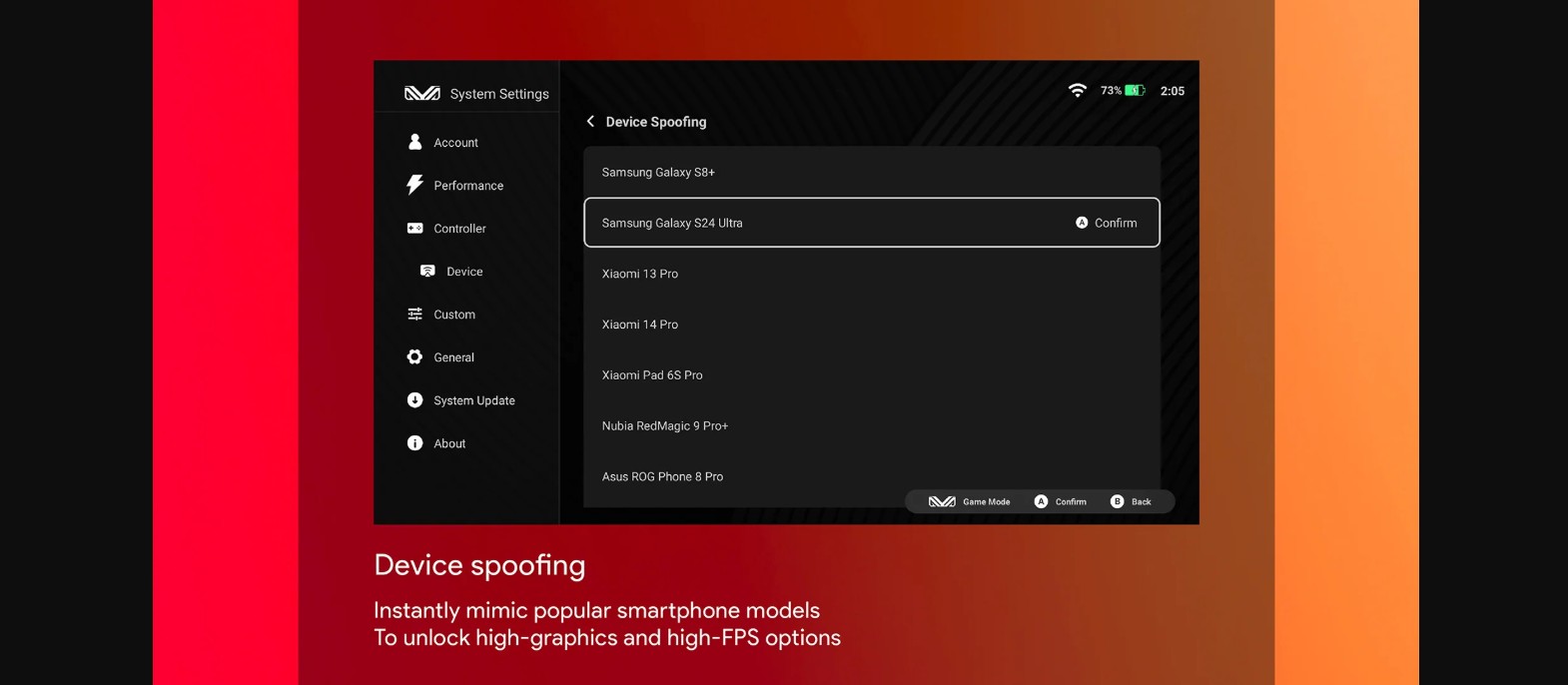Go back using the left chevron arrow

pyautogui.click(x=590, y=121)
